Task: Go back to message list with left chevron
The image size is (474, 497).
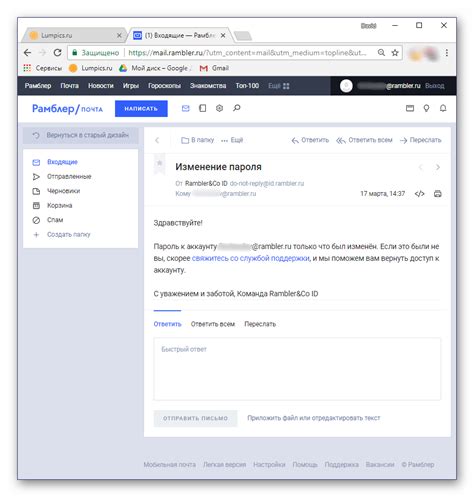Action: click(x=157, y=140)
